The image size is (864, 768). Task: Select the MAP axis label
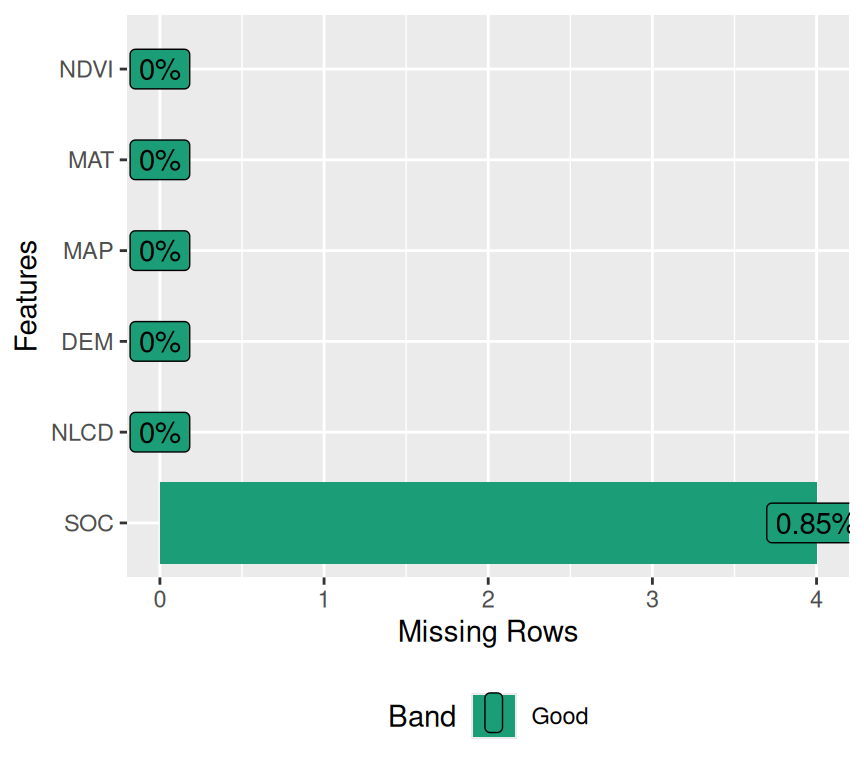pyautogui.click(x=88, y=251)
